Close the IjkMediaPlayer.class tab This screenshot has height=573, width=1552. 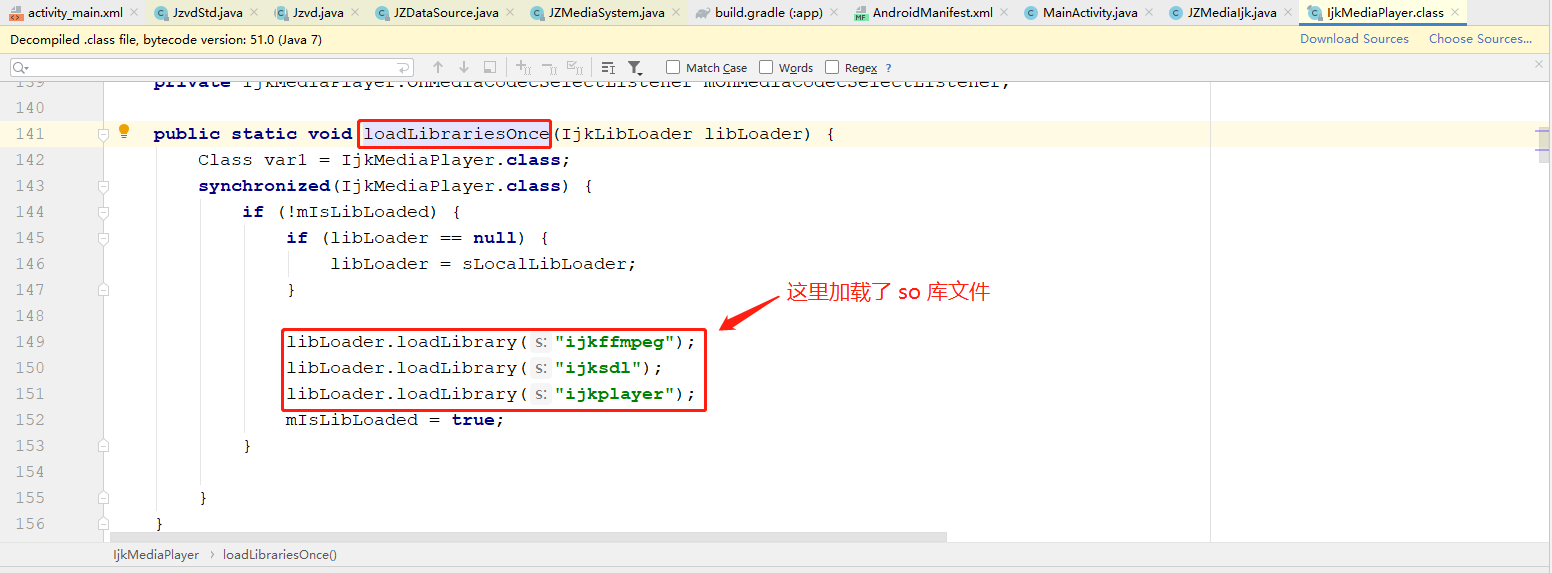tap(1455, 13)
